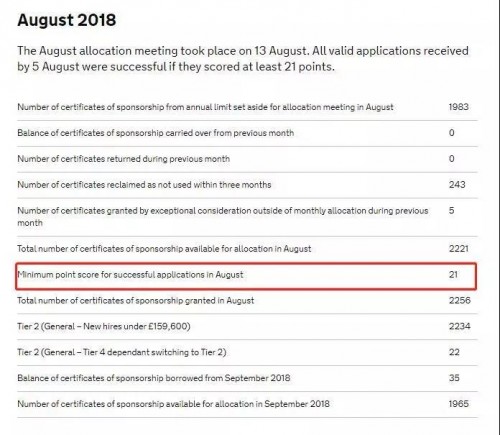Click the value 1983 in first row

click(x=458, y=107)
